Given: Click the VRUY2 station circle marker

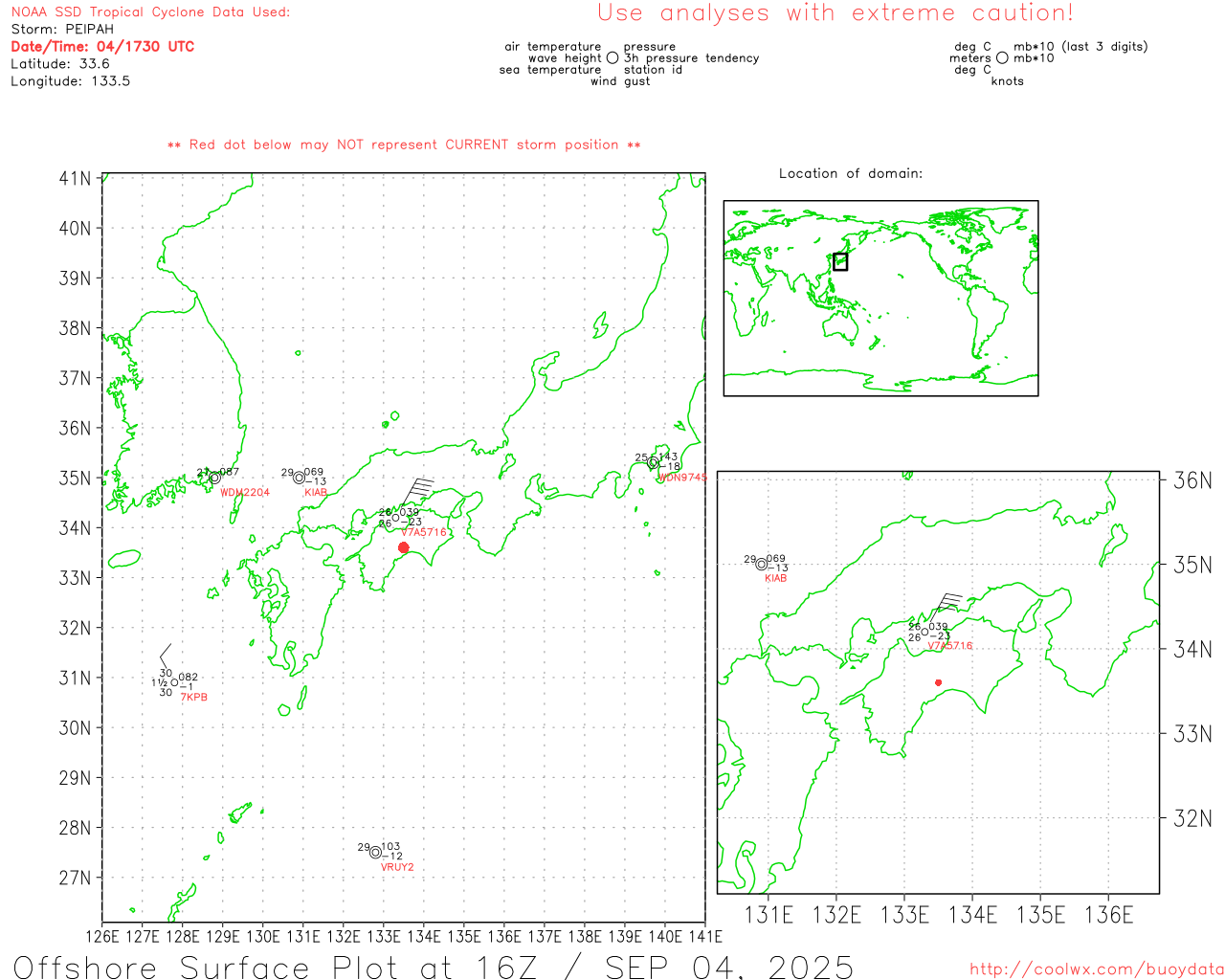Looking at the screenshot, I should [375, 852].
